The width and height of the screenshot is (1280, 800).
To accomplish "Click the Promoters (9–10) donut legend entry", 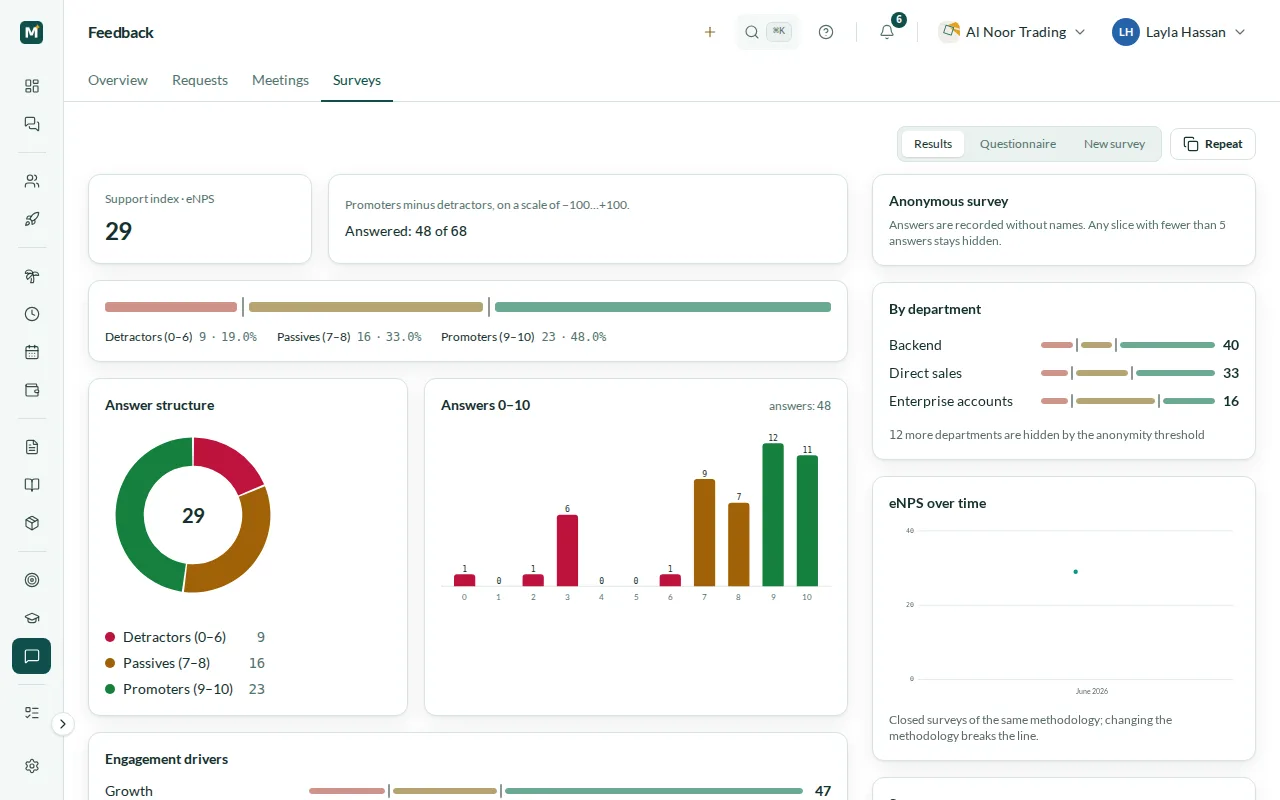I will pyautogui.click(x=185, y=689).
